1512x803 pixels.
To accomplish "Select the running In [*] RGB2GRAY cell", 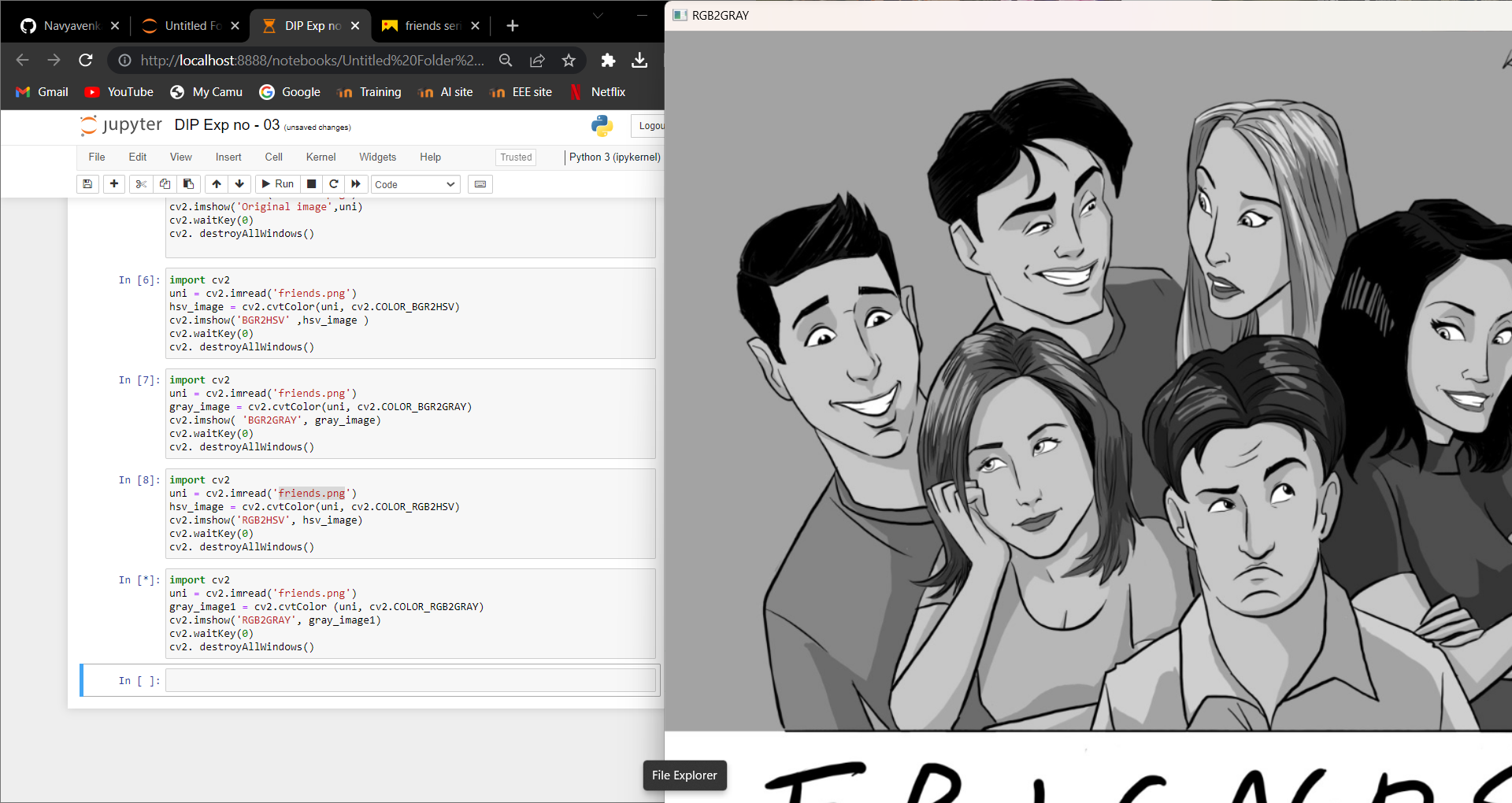I will 410,613.
